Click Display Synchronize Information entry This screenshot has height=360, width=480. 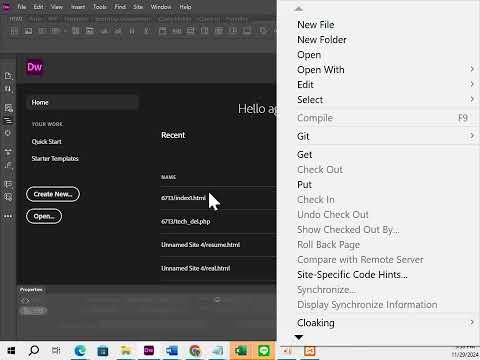367,305
